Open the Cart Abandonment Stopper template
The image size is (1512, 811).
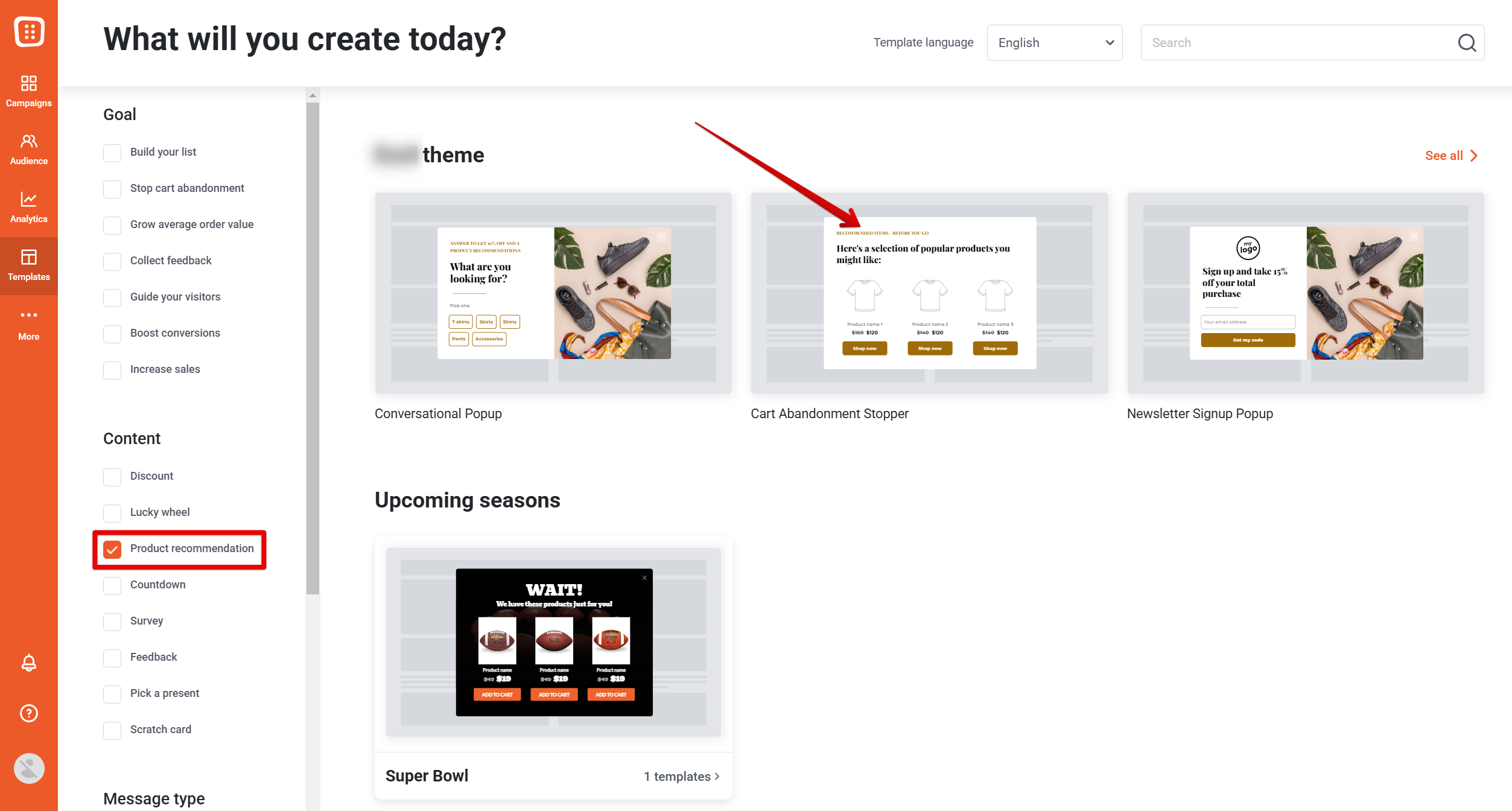pos(929,293)
